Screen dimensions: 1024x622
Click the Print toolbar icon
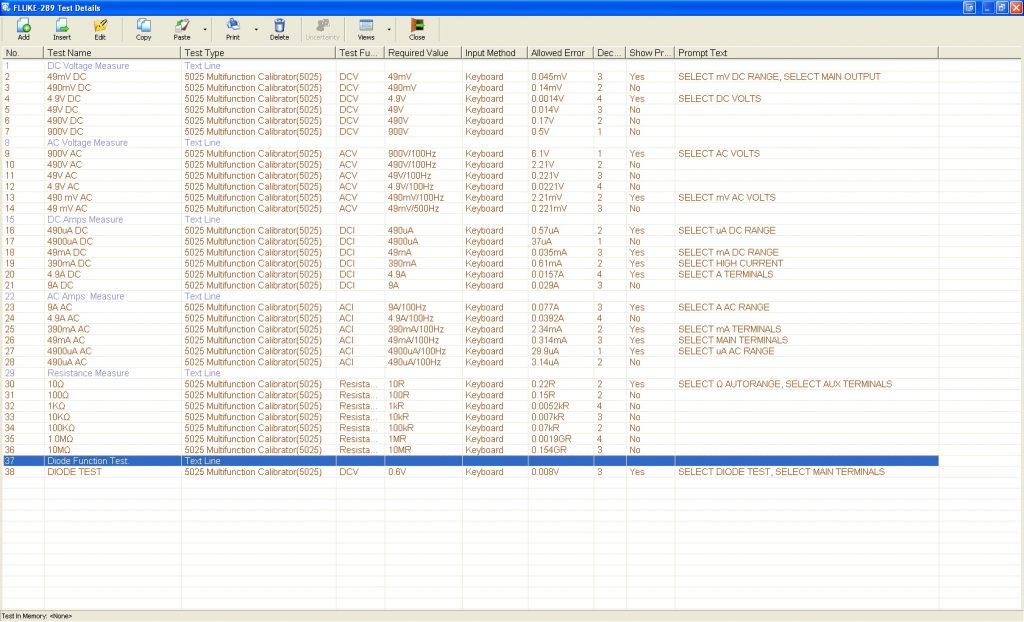[233, 25]
